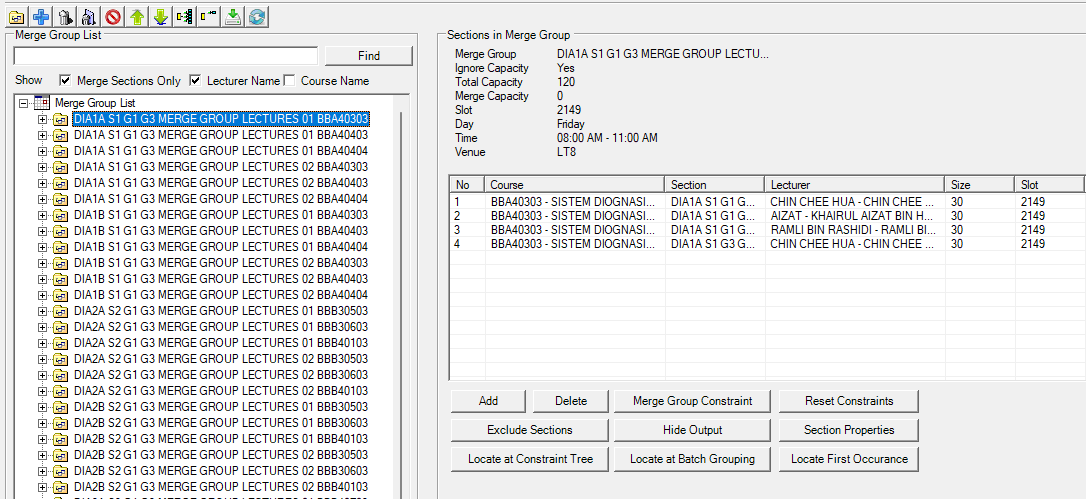Click the save-to-drive download icon
The width and height of the screenshot is (1086, 499).
tap(233, 16)
